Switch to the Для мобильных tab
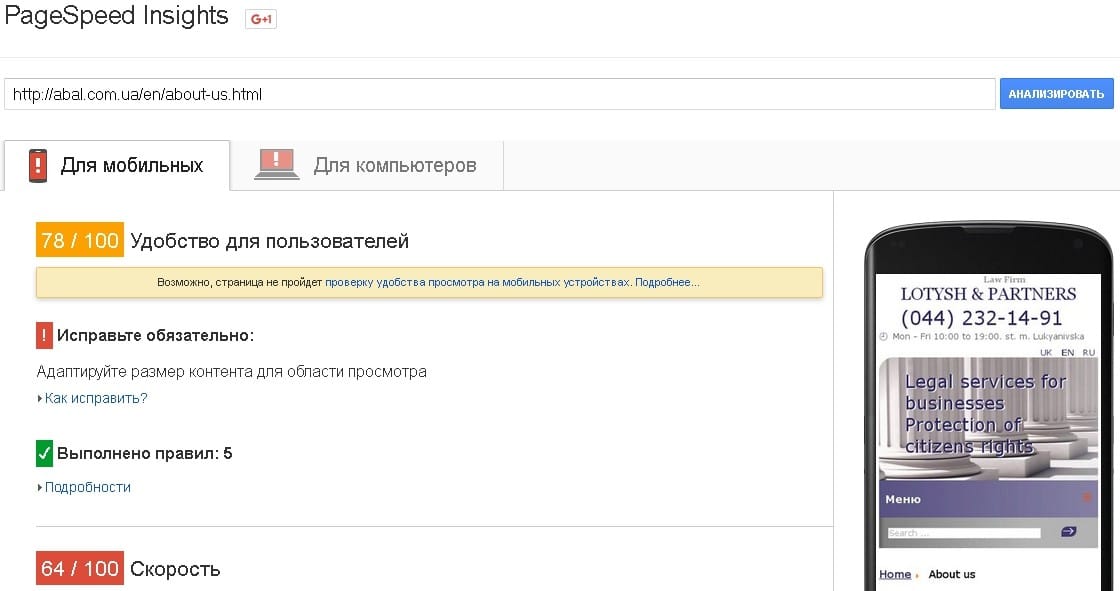The image size is (1120, 591). click(x=116, y=166)
